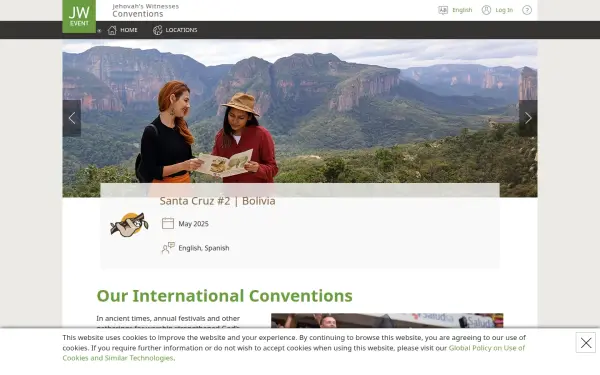Show previous slide with left arrow
This screenshot has height=375, width=600.
point(72,118)
